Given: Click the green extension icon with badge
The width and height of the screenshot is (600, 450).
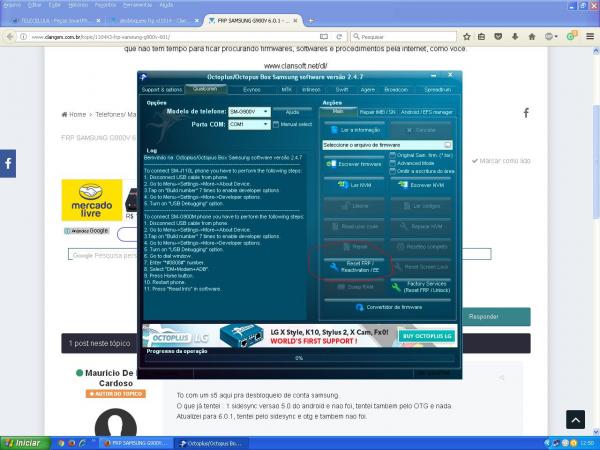Looking at the screenshot, I should click(572, 36).
